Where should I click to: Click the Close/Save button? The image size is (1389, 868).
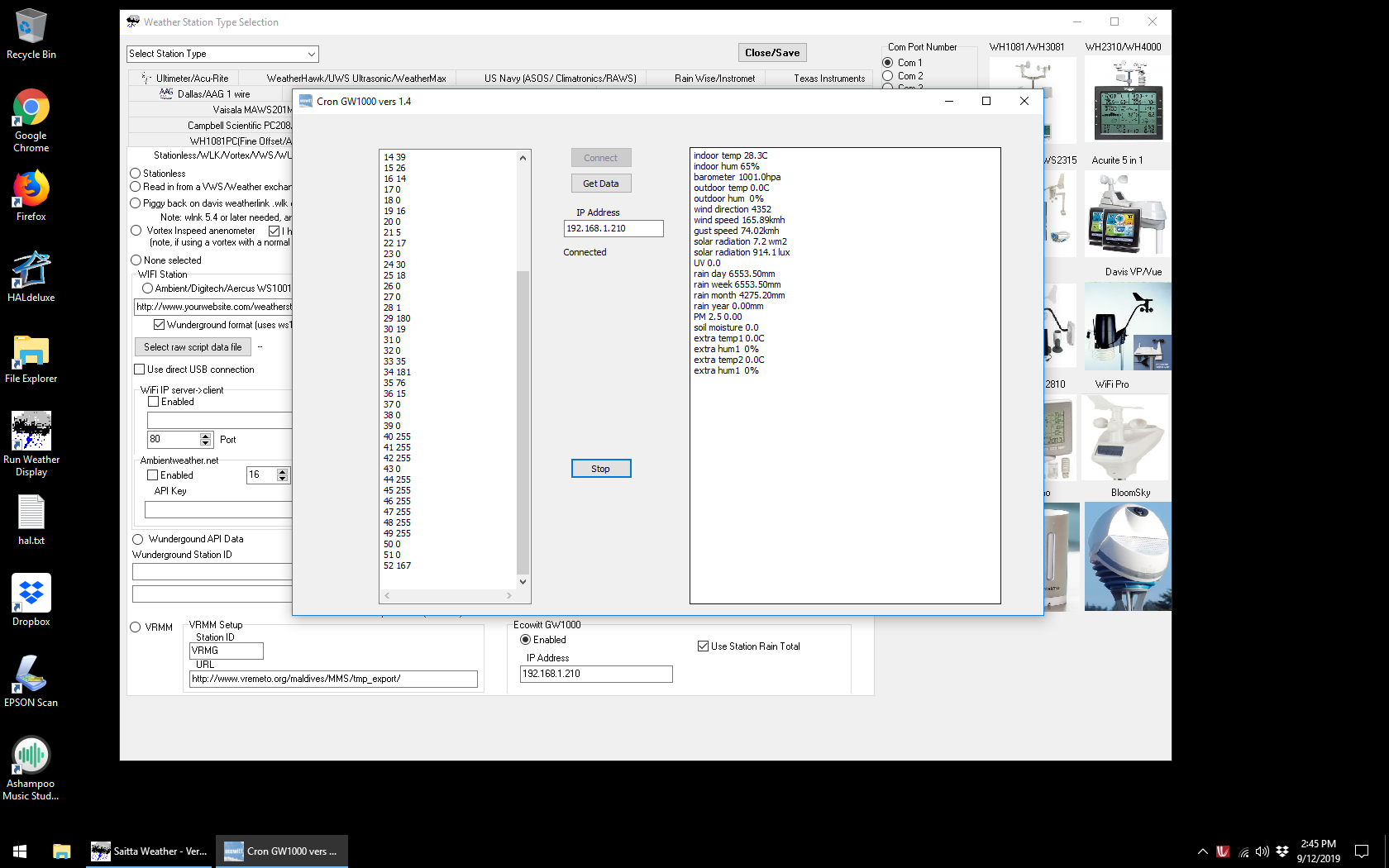coord(772,53)
